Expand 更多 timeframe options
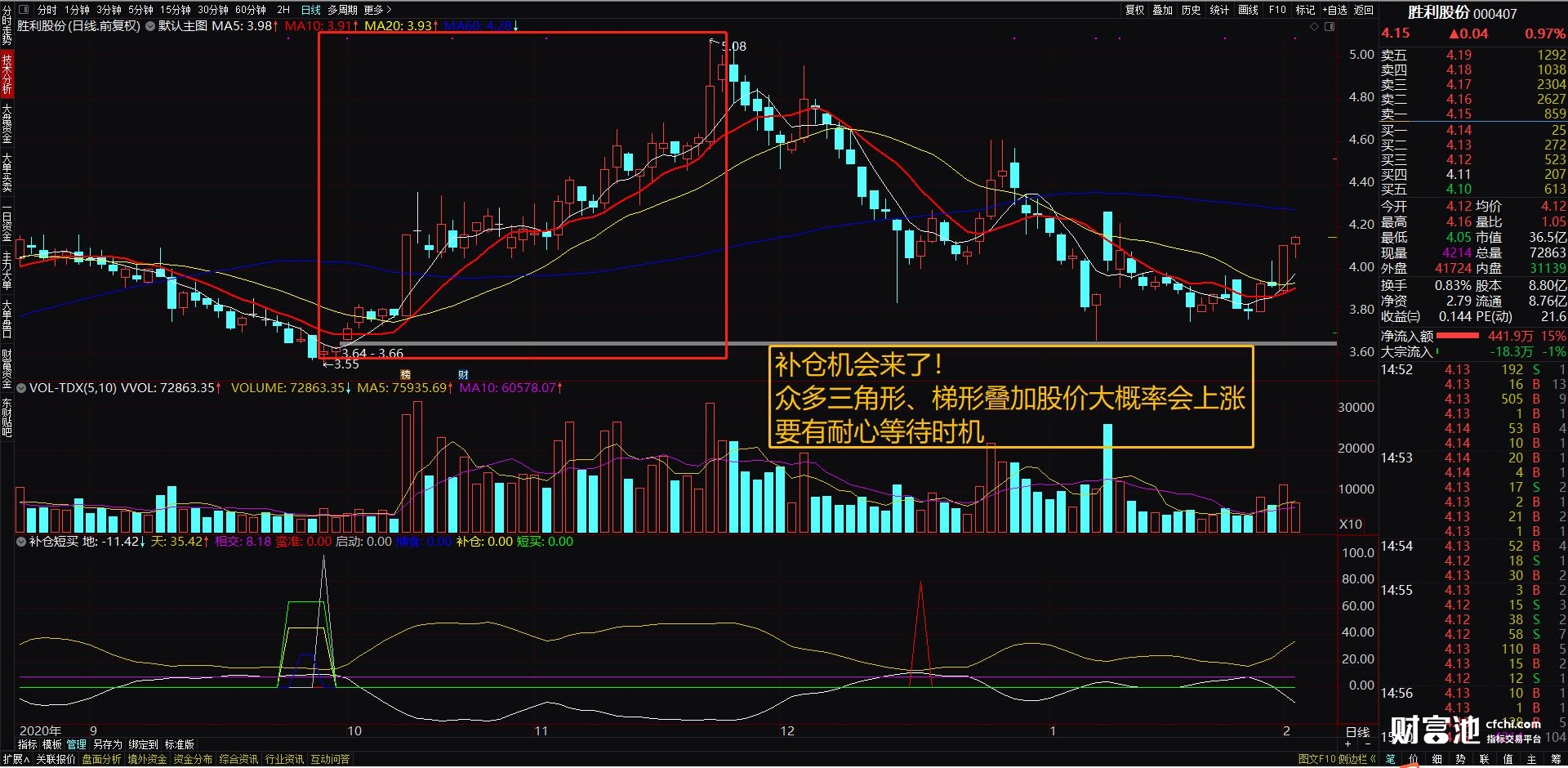 377,10
